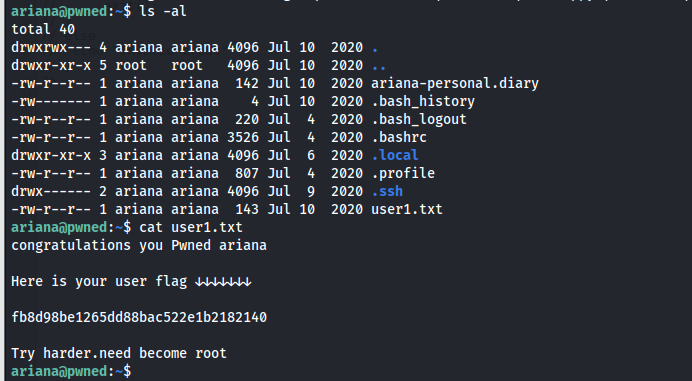This screenshot has height=381, width=692.
Task: Click the 'ls -al' command text
Action: point(163,11)
